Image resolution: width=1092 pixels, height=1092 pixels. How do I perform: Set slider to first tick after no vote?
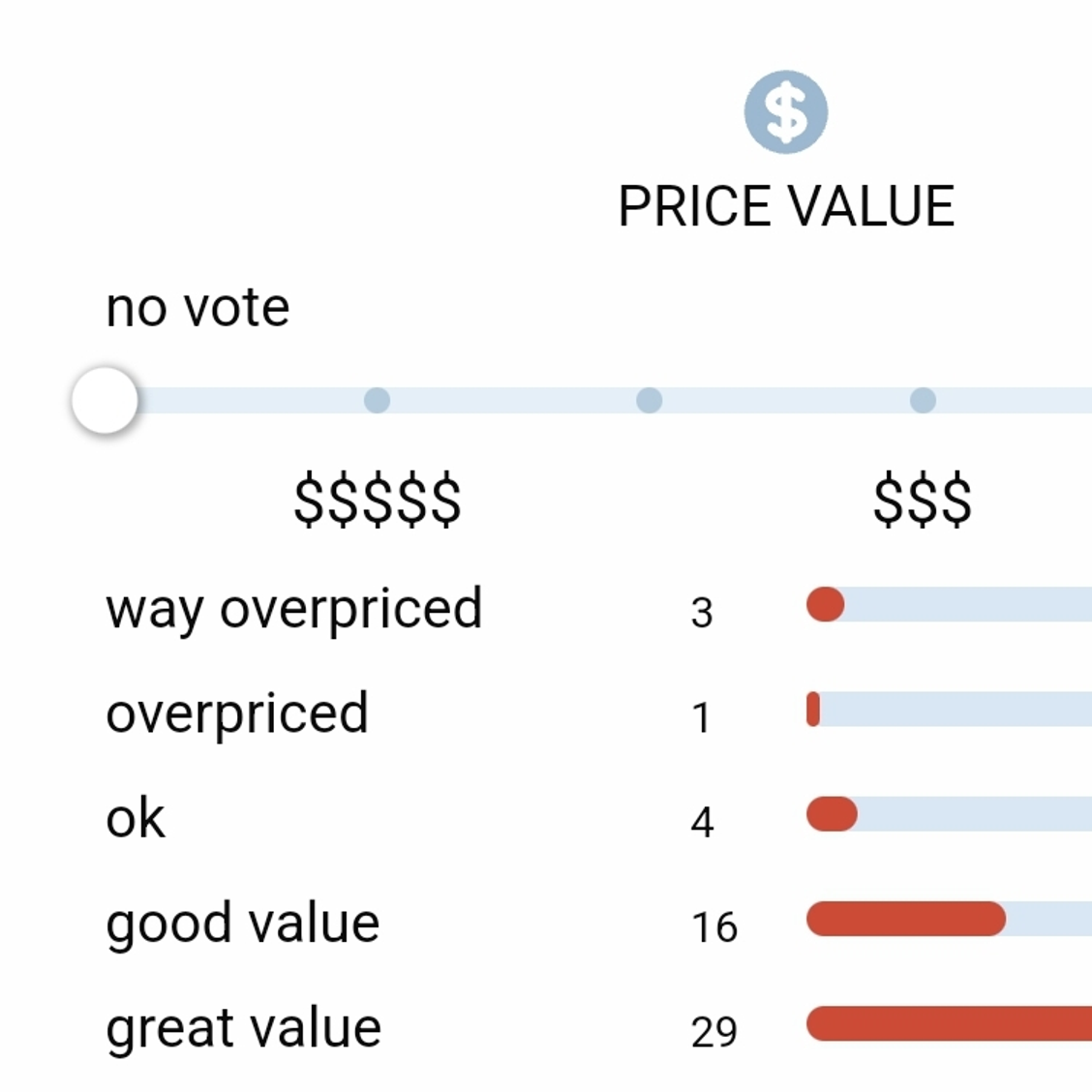pos(377,401)
